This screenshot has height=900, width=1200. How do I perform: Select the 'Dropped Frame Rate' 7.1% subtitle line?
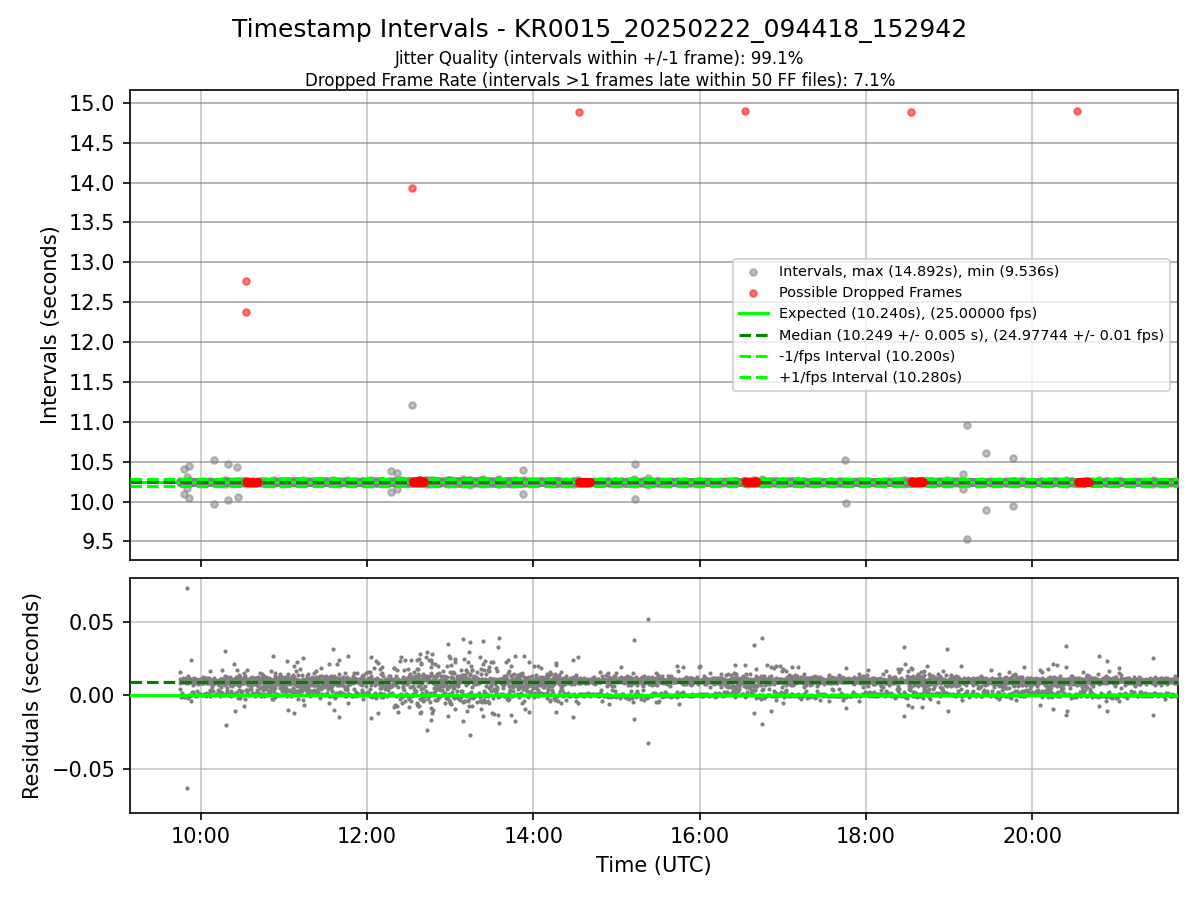[x=599, y=80]
